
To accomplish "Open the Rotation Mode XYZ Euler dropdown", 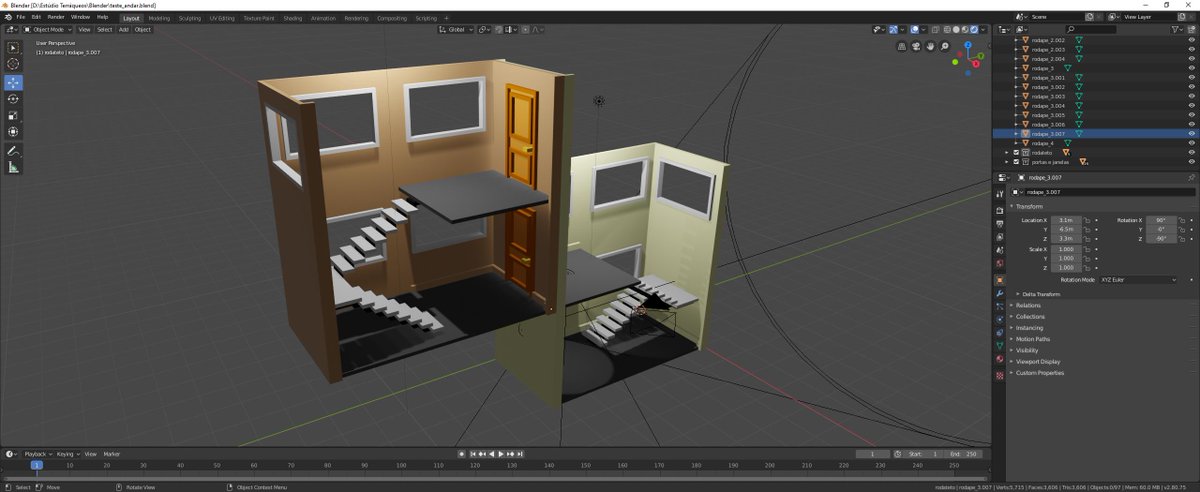I will coord(1137,280).
